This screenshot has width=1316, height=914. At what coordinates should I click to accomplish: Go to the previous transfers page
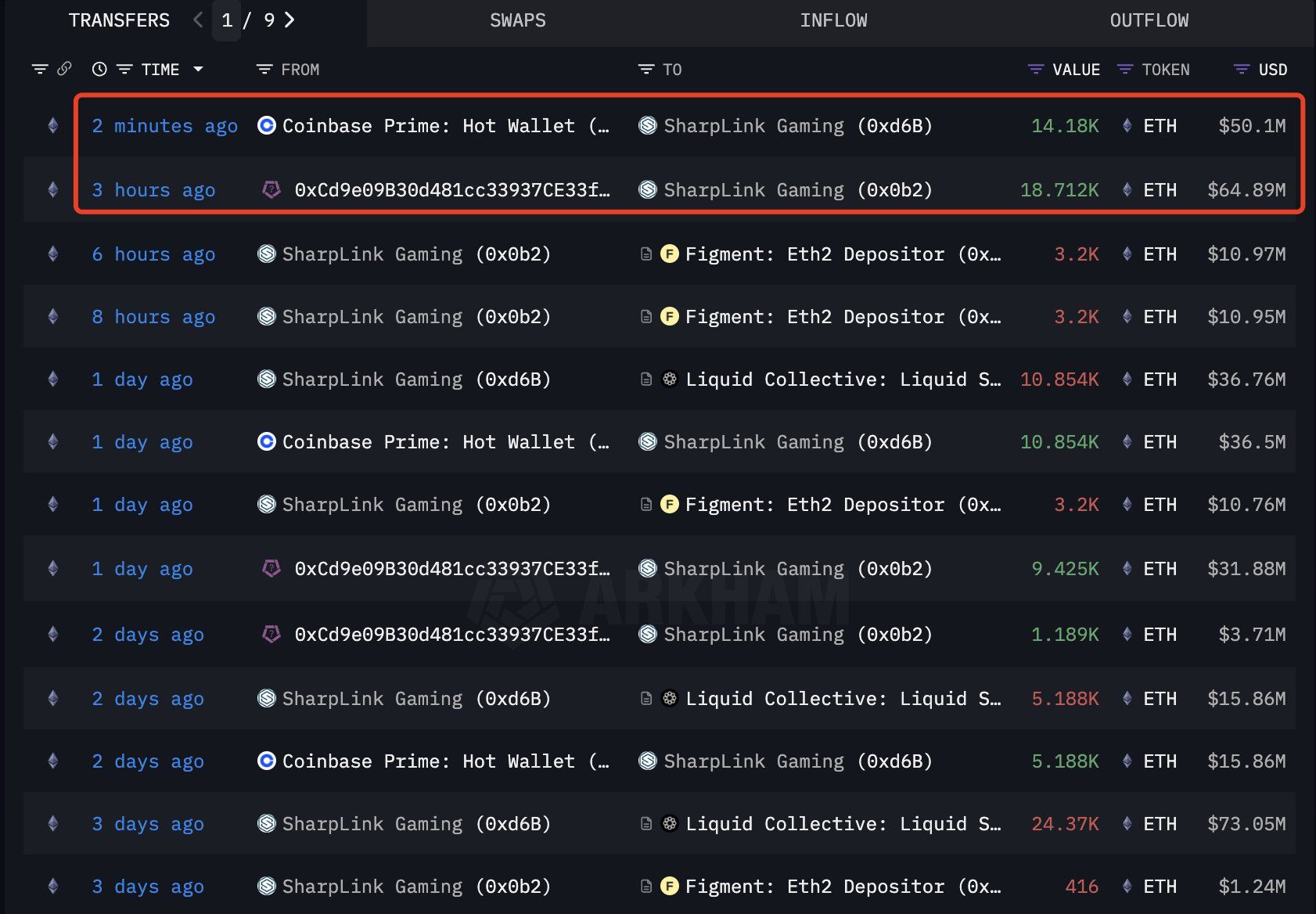pos(198,20)
